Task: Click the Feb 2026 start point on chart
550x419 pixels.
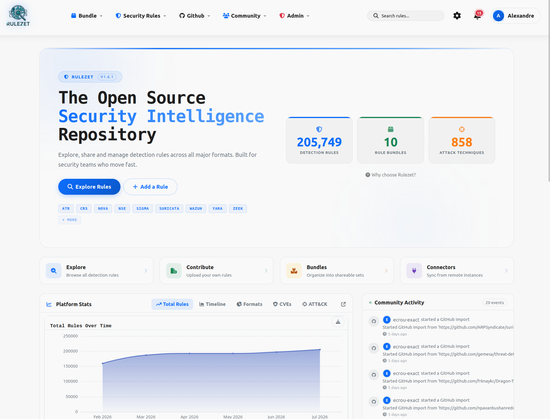Action: [102, 363]
